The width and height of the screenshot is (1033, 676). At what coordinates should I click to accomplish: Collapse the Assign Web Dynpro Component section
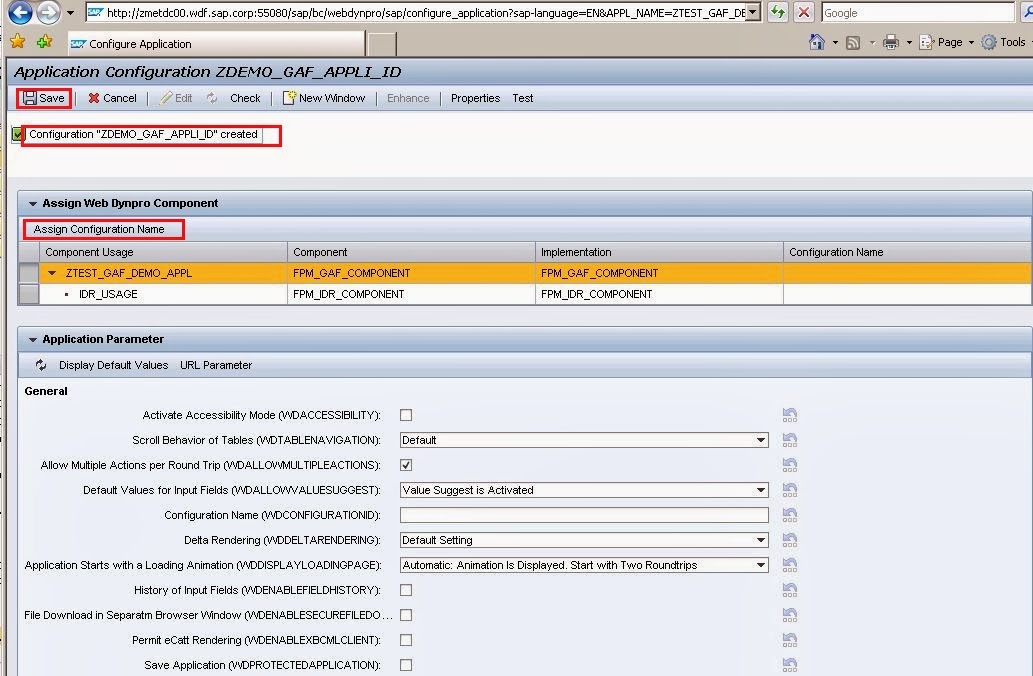[33, 203]
